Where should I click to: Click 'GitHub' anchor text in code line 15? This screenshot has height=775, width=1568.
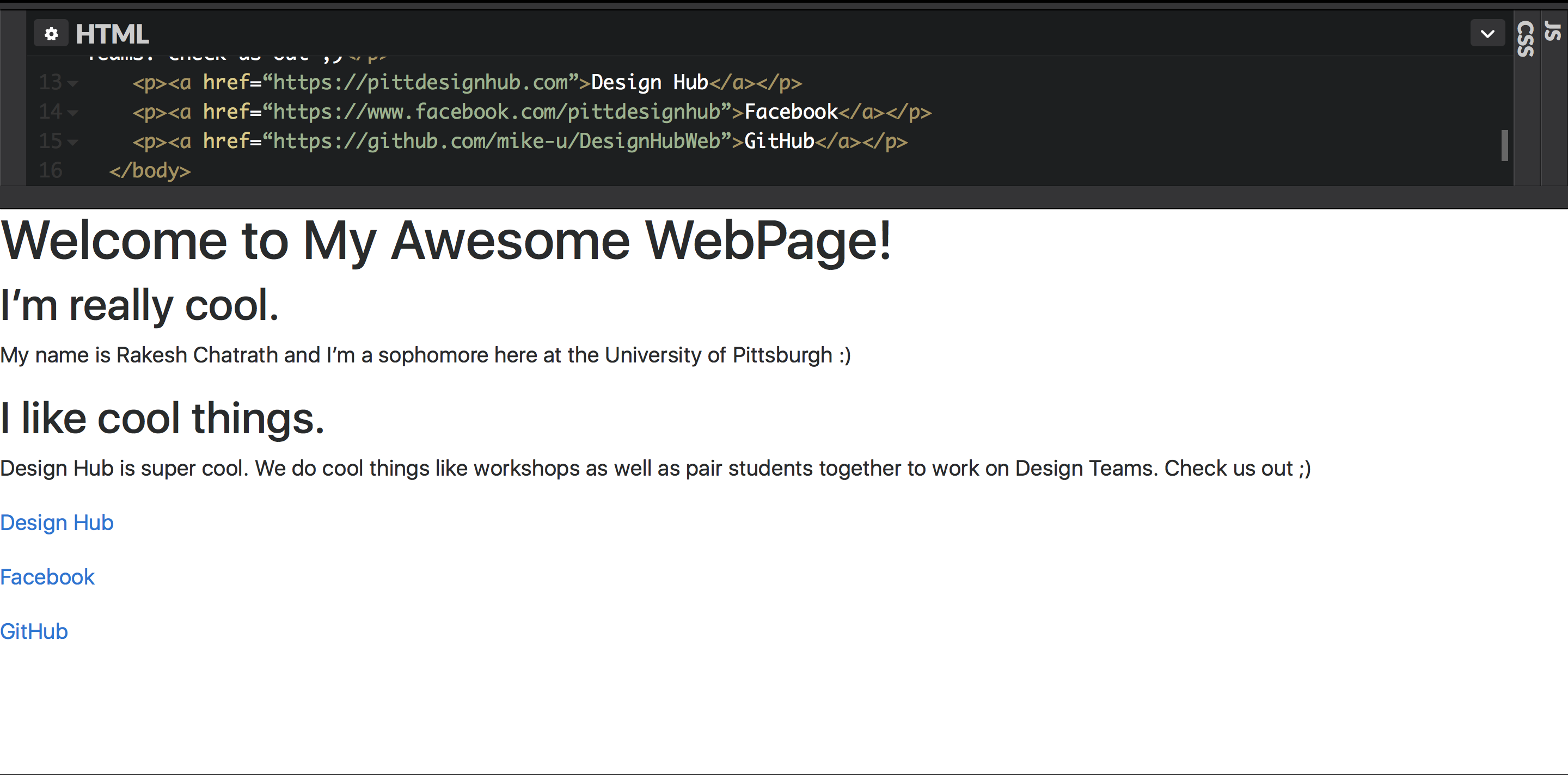click(779, 141)
